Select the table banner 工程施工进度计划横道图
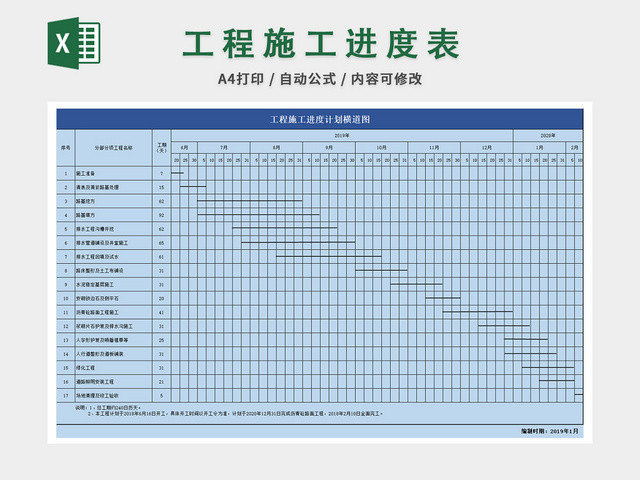 click(x=320, y=120)
